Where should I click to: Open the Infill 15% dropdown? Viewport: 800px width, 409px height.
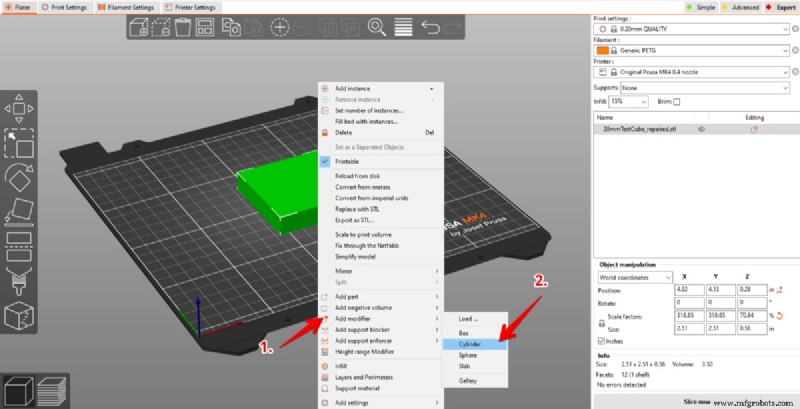(629, 101)
